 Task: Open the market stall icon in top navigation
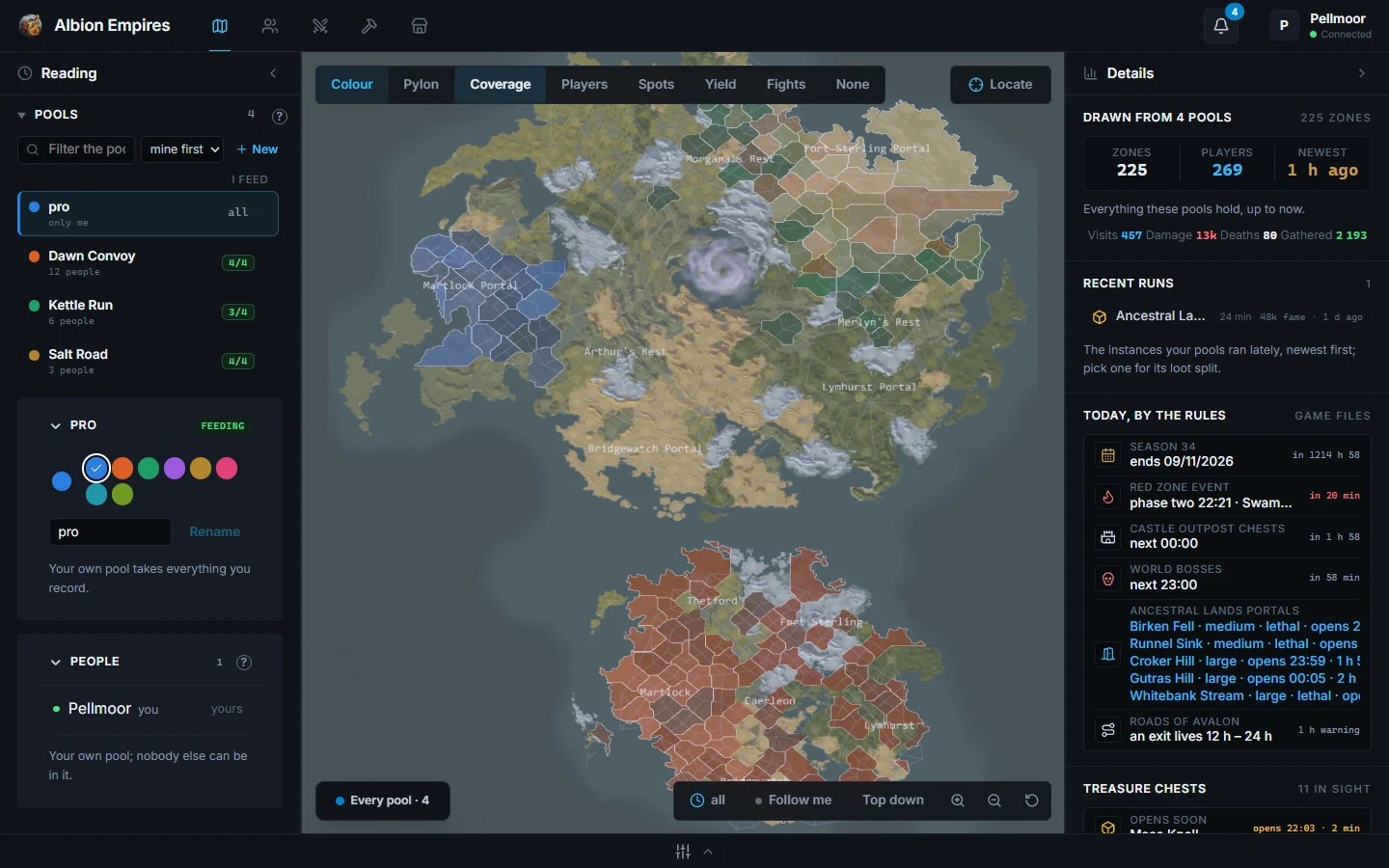click(420, 26)
